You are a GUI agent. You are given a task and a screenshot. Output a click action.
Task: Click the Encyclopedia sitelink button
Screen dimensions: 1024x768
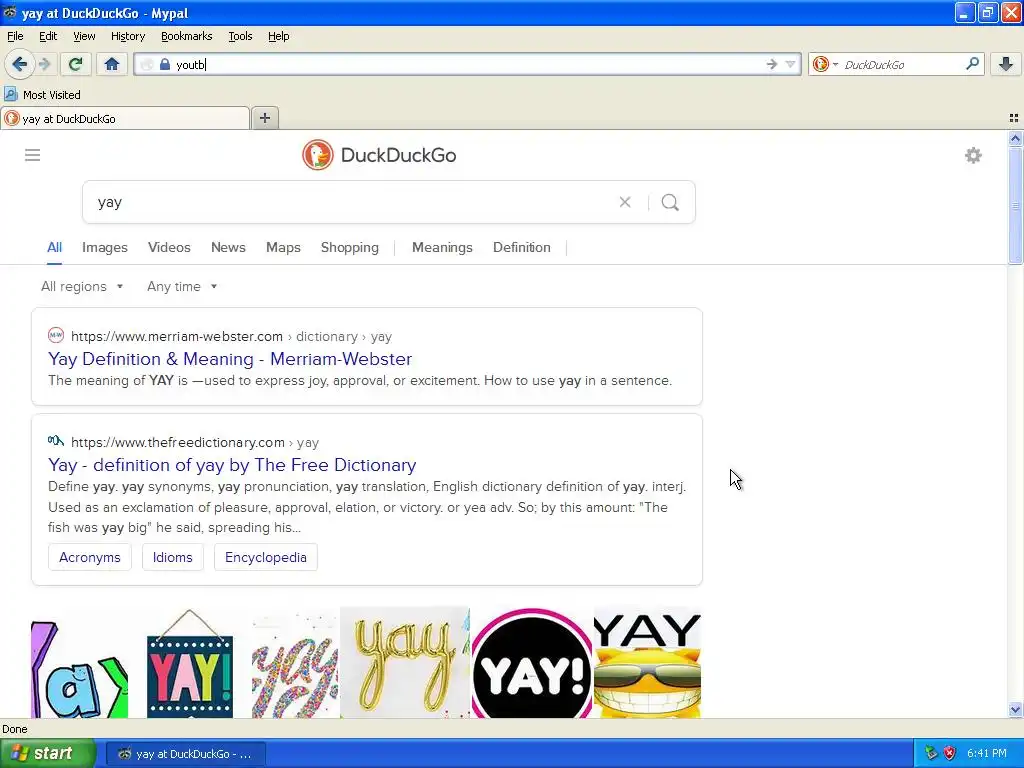(x=265, y=557)
